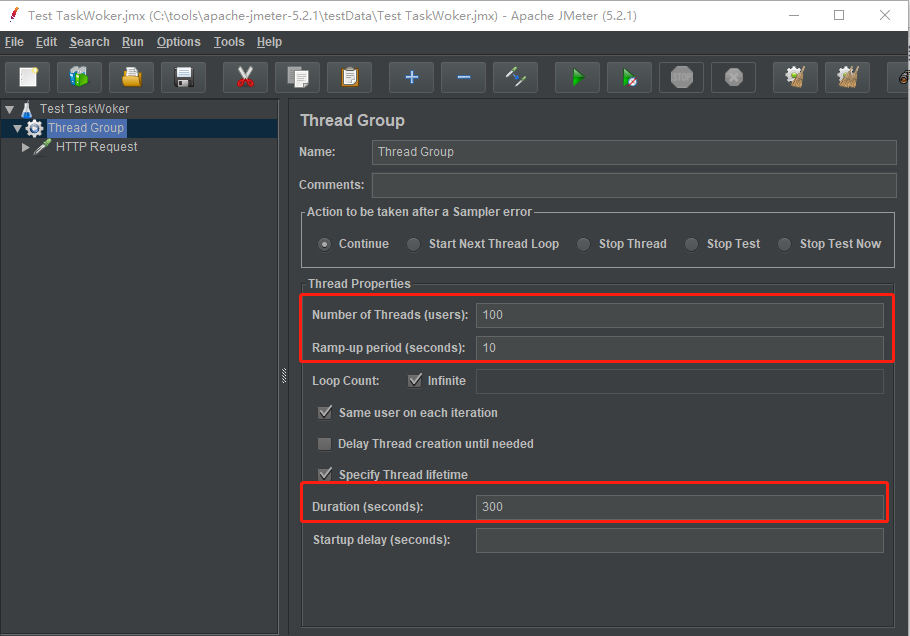Start the test with green play icon
This screenshot has height=636, width=910.
577,77
